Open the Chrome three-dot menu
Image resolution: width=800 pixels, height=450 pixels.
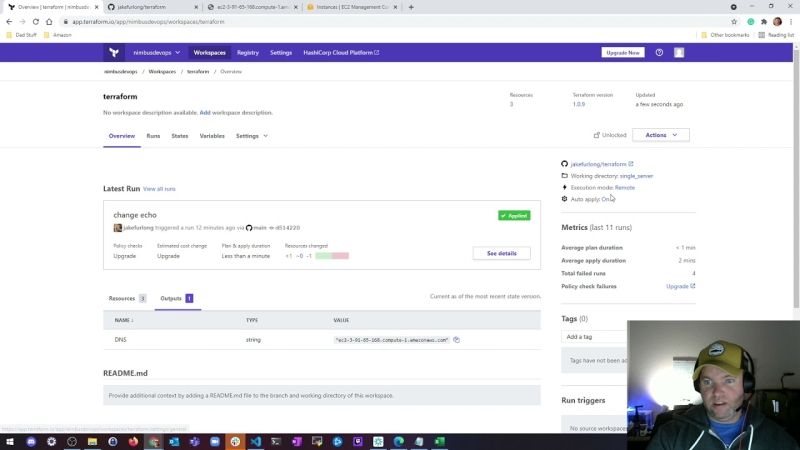click(791, 22)
